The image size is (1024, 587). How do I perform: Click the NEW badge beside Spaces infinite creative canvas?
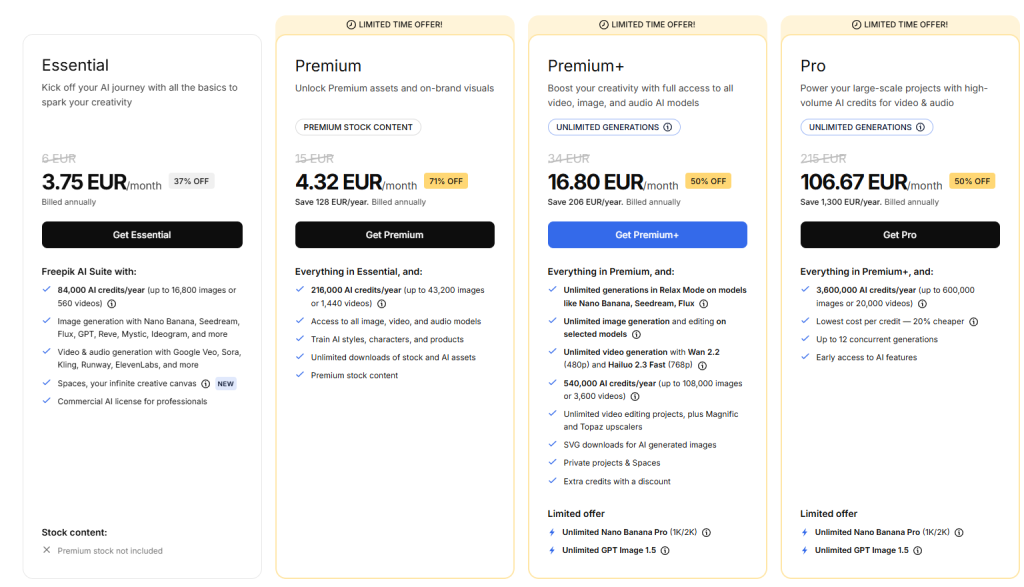tap(225, 384)
